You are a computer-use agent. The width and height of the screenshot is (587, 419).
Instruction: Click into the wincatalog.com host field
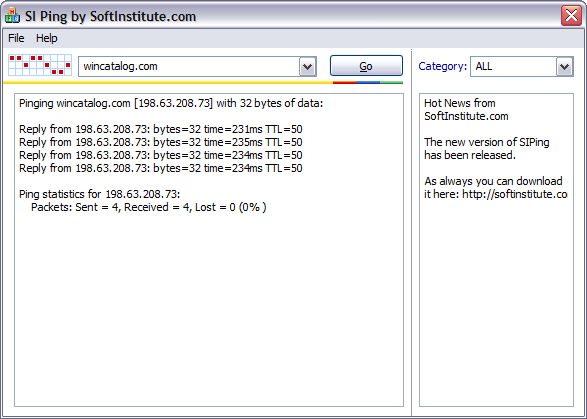pyautogui.click(x=189, y=67)
